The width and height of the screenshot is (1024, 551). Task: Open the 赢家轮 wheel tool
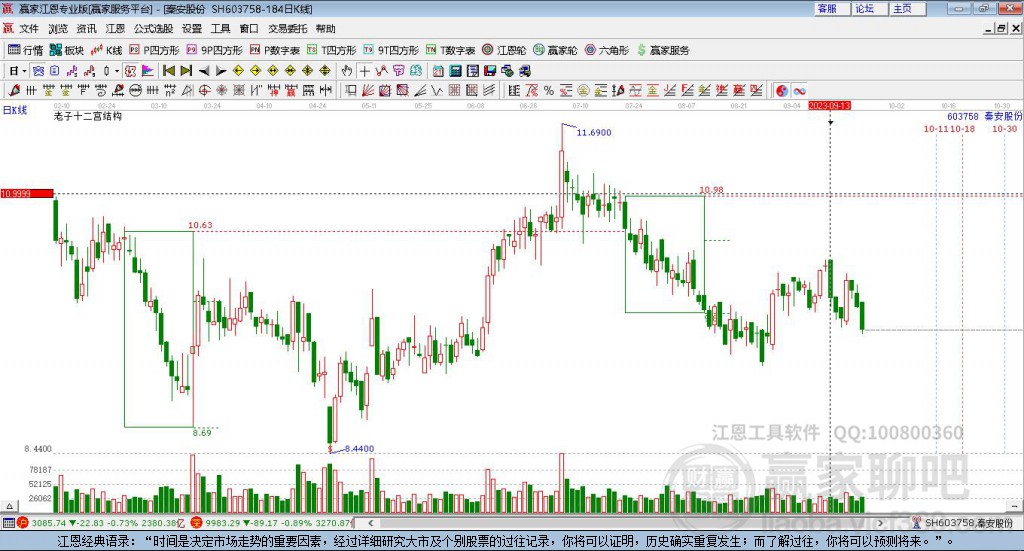[555, 50]
